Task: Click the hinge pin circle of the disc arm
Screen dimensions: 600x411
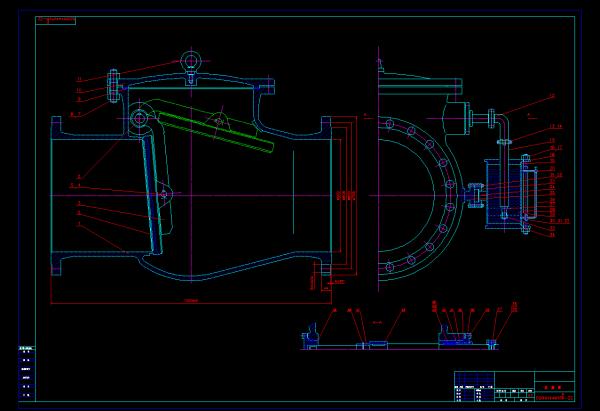Action: tap(139, 118)
